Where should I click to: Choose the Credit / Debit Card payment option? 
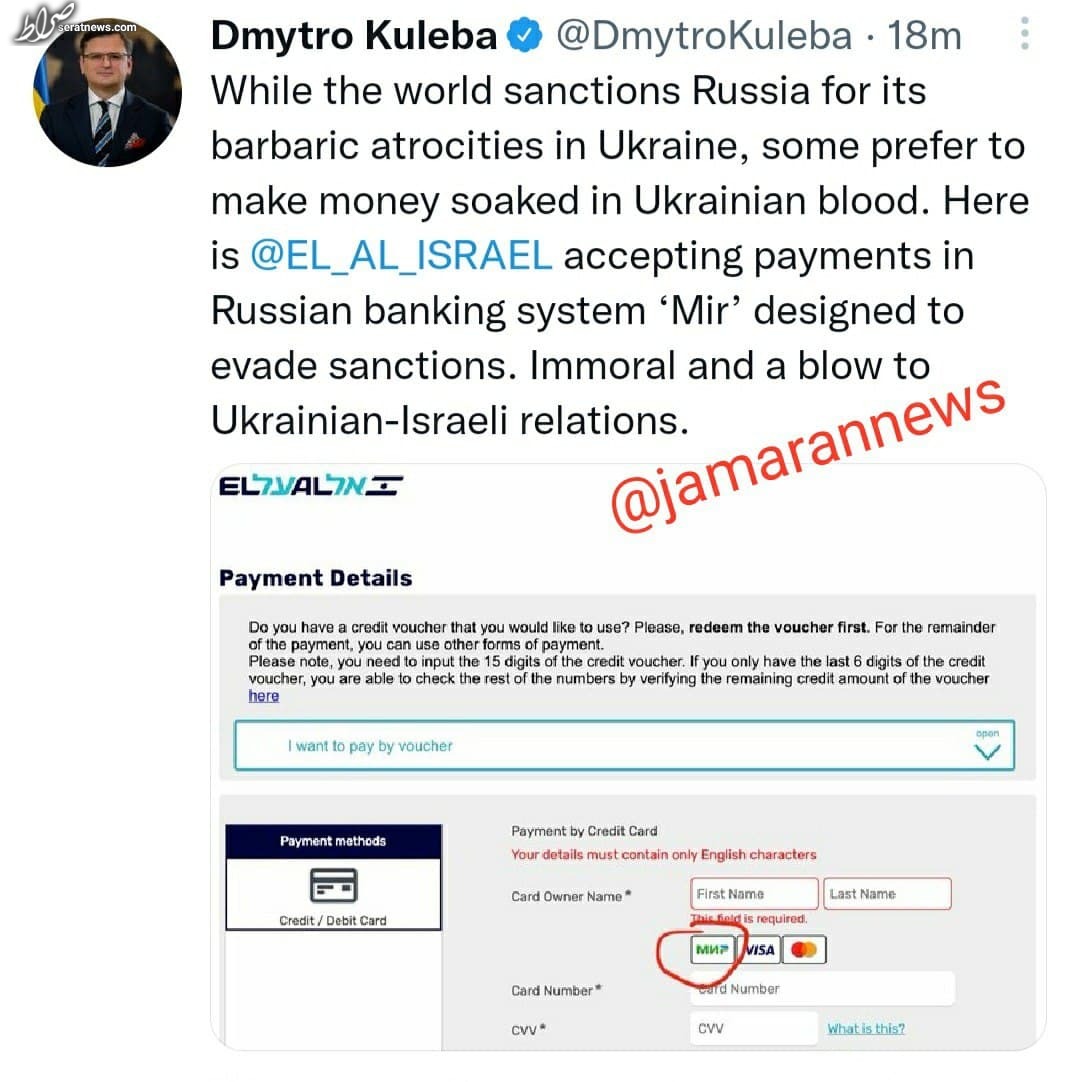333,894
